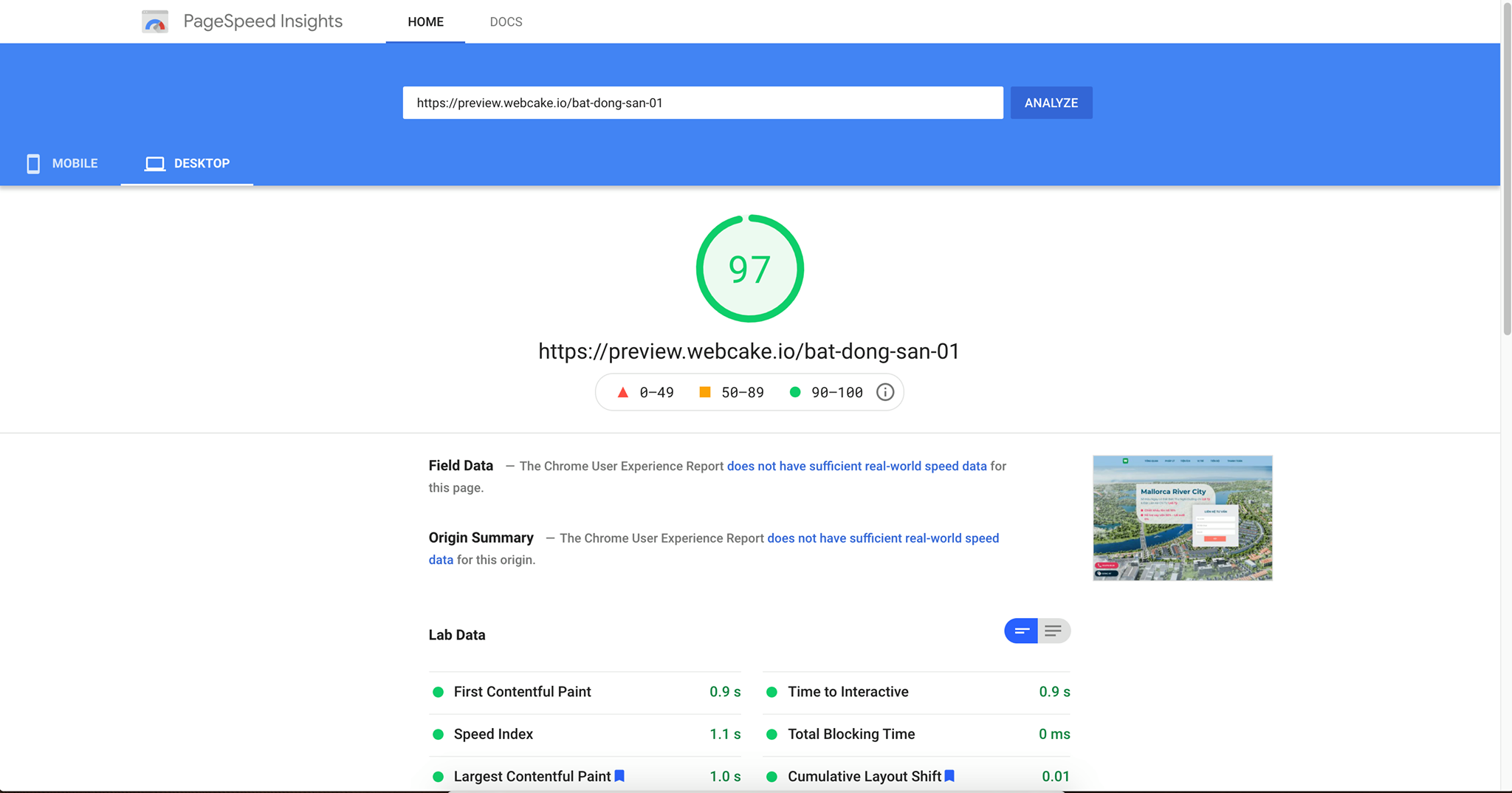1512x793 pixels.
Task: Click green dot beside Time to Interactive
Action: click(x=772, y=692)
